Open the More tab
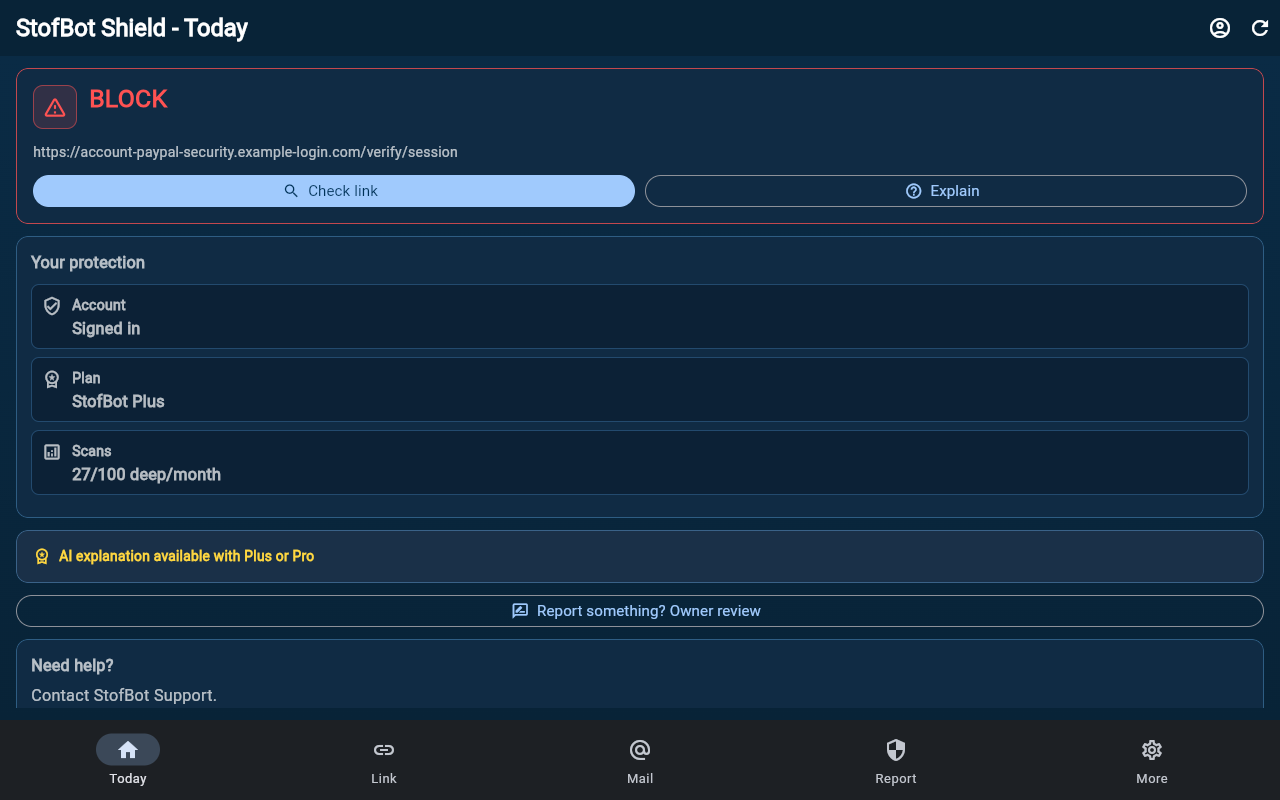Viewport: 1280px width, 800px height. pos(1152,760)
